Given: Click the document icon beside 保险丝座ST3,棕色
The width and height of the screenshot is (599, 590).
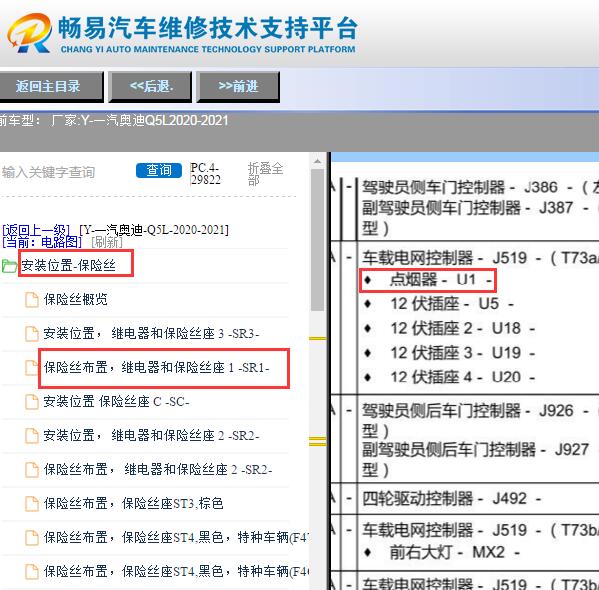Looking at the screenshot, I should coord(32,504).
